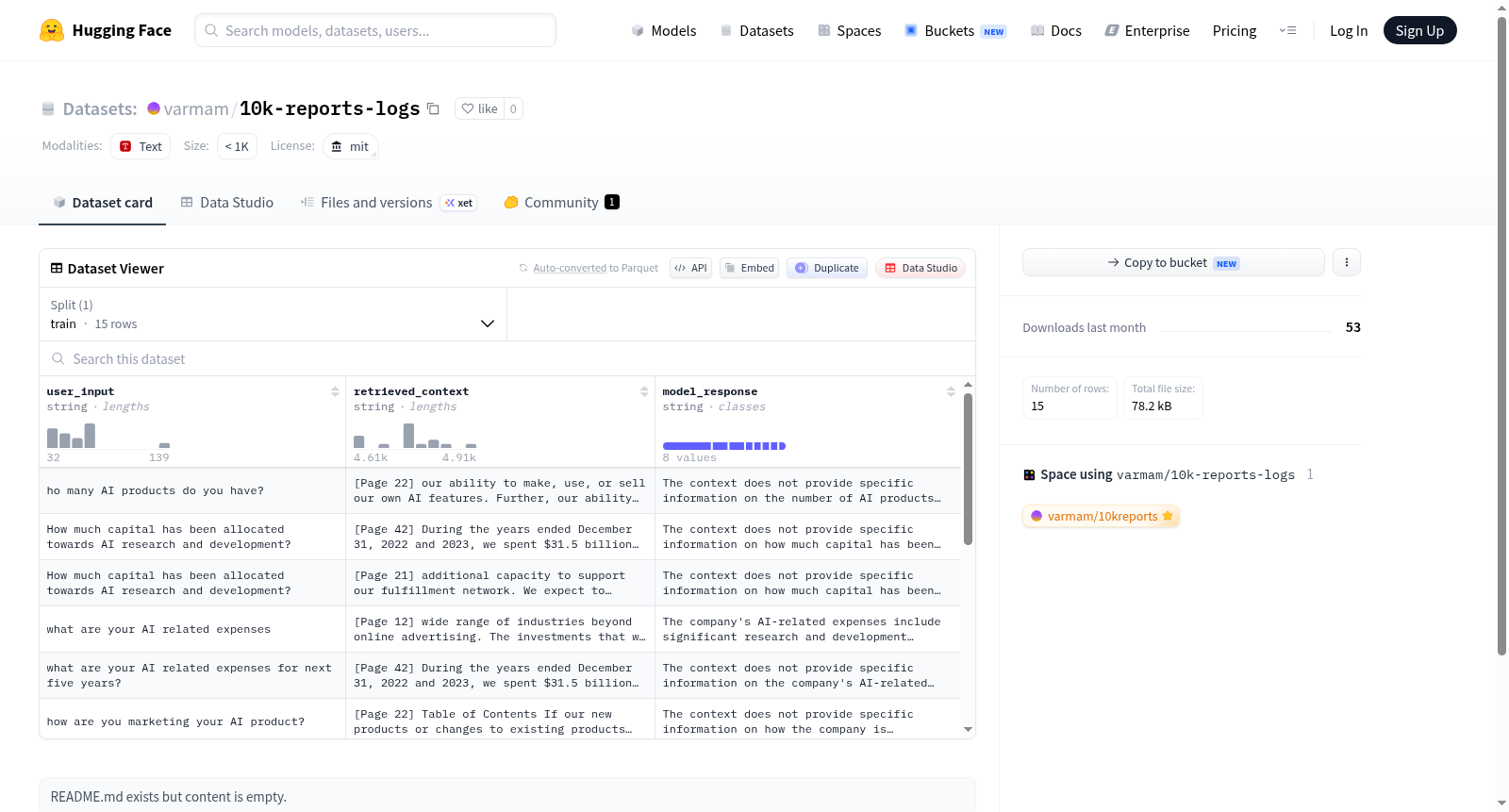Click the page vertical scrollbar
The width and height of the screenshot is (1509, 812).
[x=1501, y=336]
